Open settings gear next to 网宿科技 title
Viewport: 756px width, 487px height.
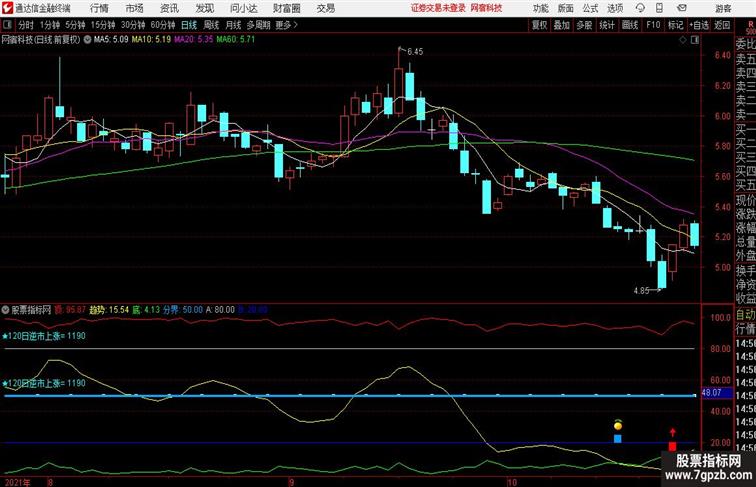pos(87,40)
